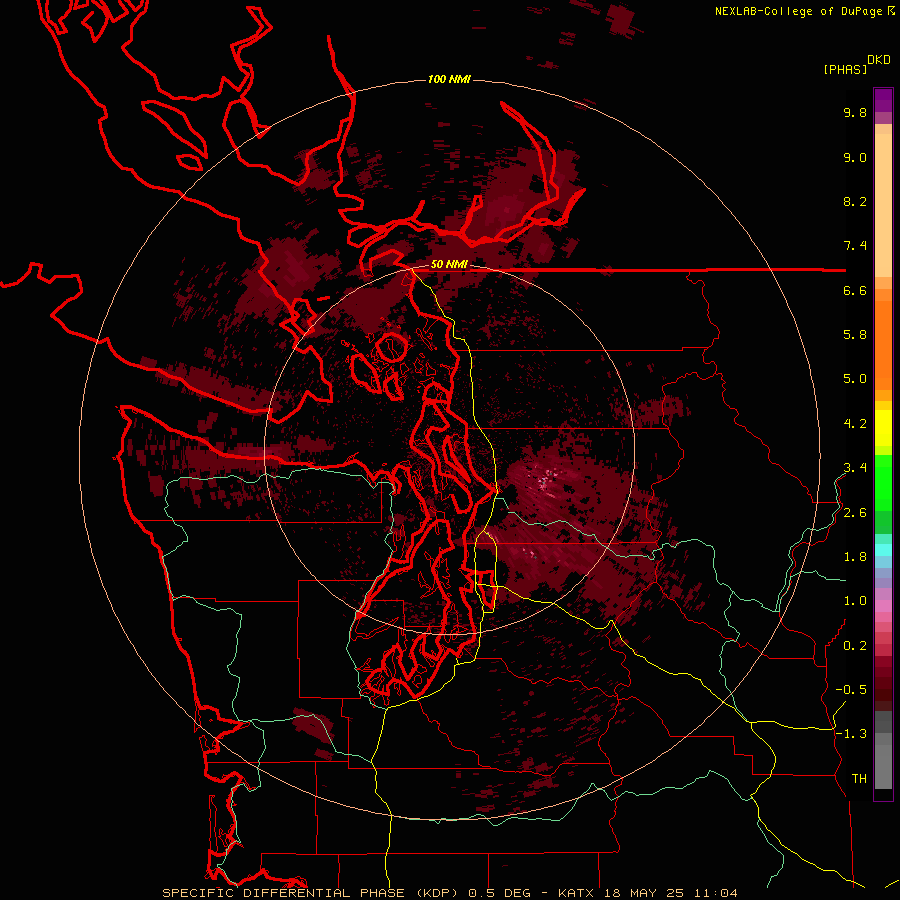The height and width of the screenshot is (900, 900).
Task: Click the 0.5 DEG elevation text
Action: point(501,893)
